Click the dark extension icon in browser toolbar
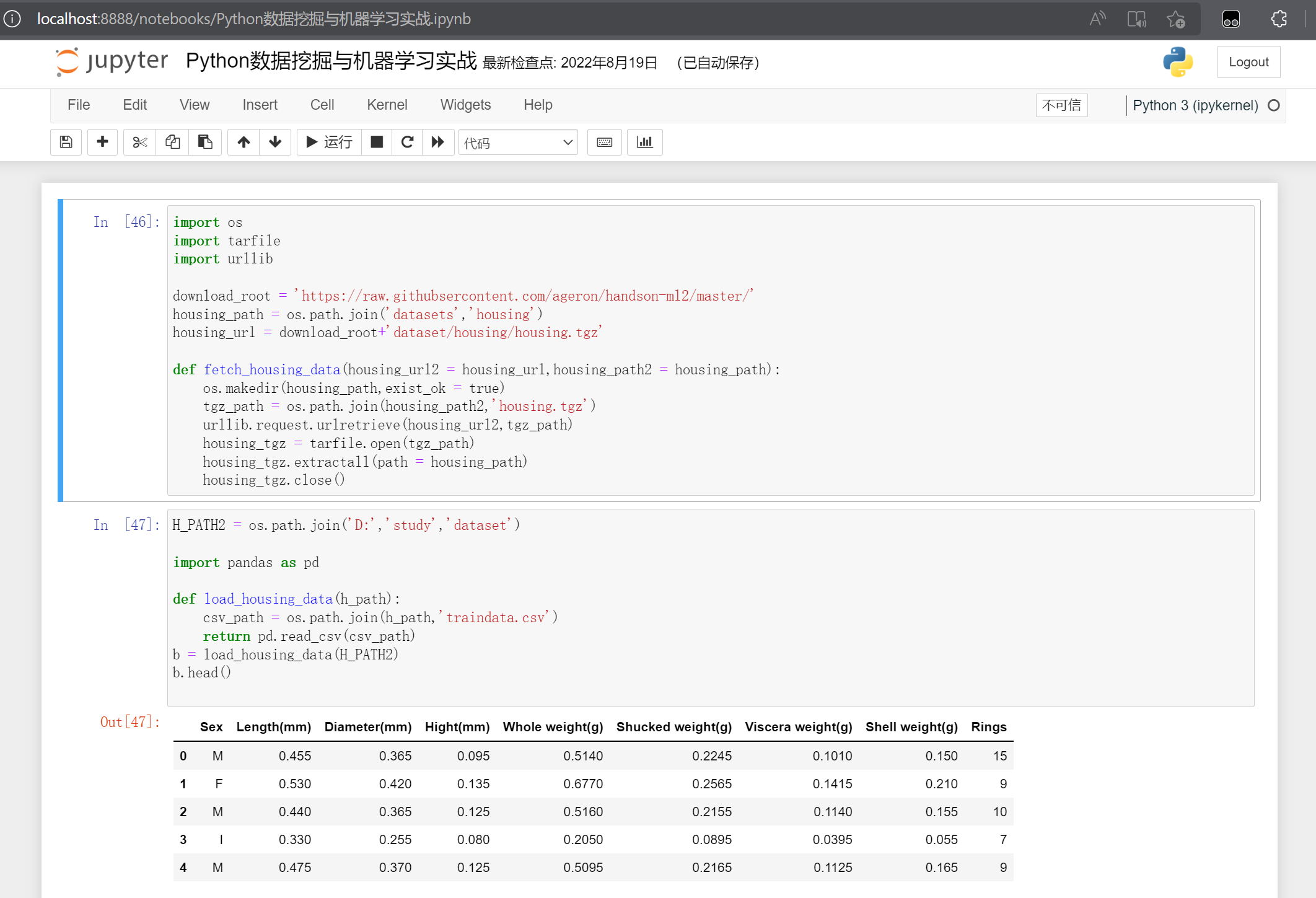The height and width of the screenshot is (898, 1316). point(1230,19)
